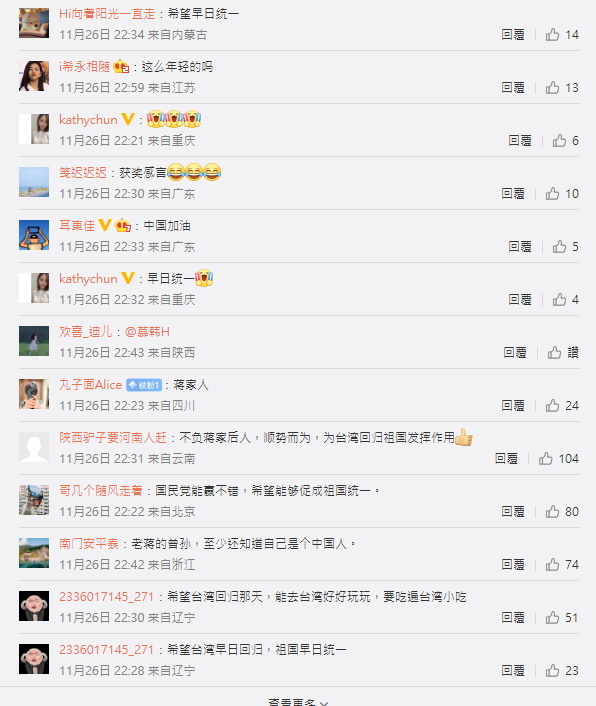Open 南门安平泰's user profile link

tap(89, 544)
